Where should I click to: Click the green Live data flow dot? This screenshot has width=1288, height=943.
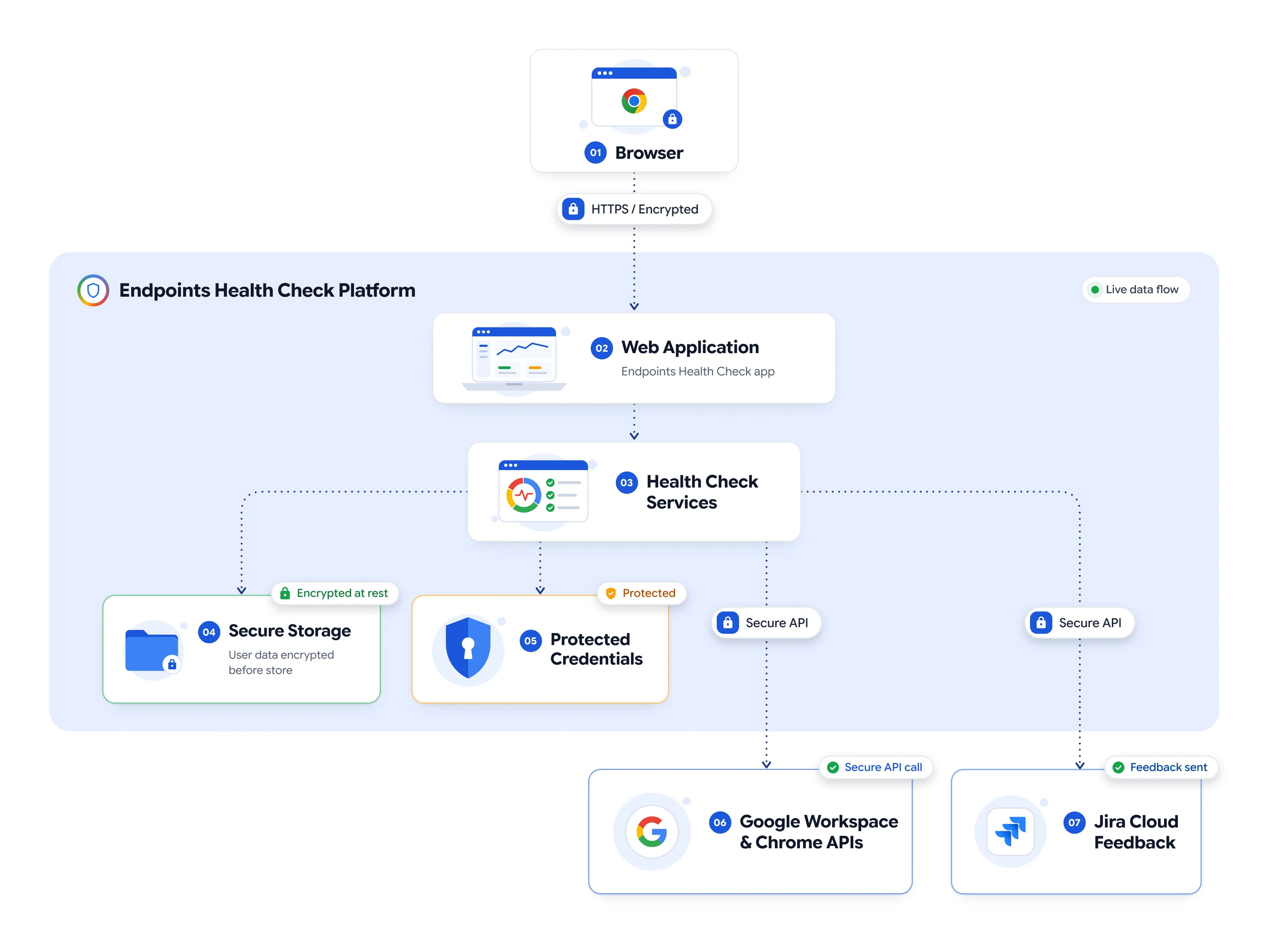coord(1094,290)
